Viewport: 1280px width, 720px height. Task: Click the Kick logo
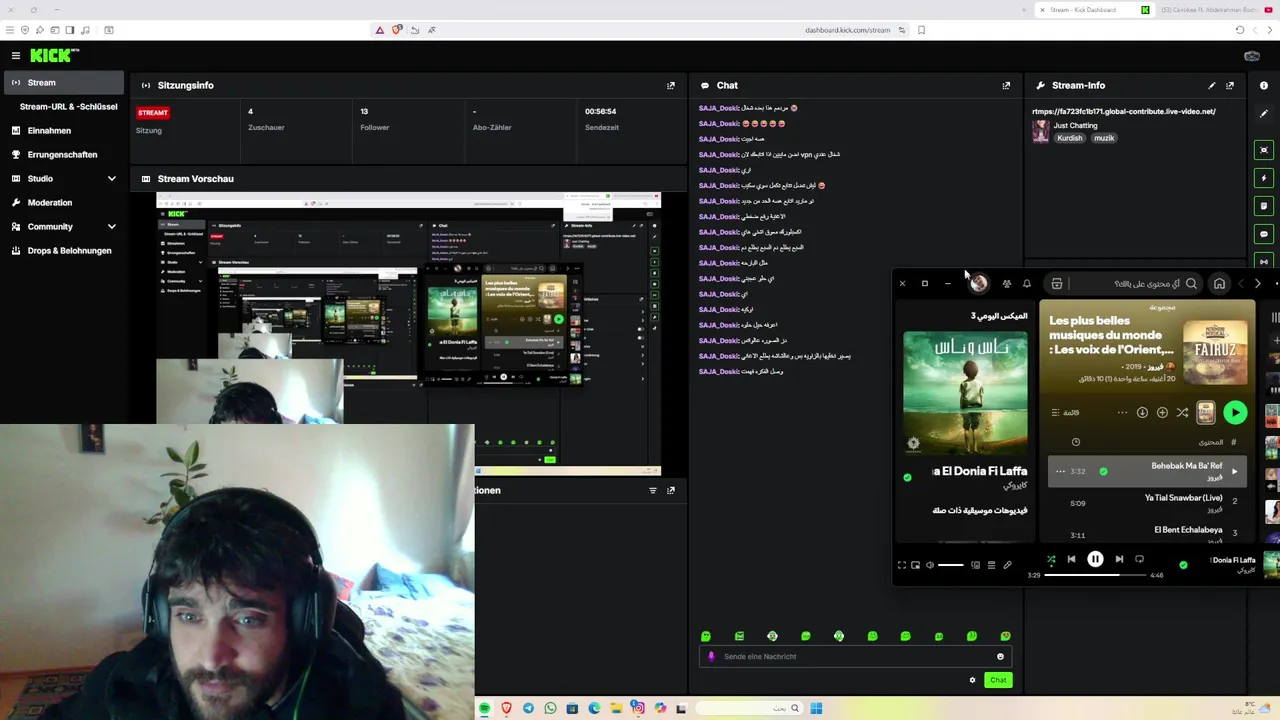coord(54,56)
